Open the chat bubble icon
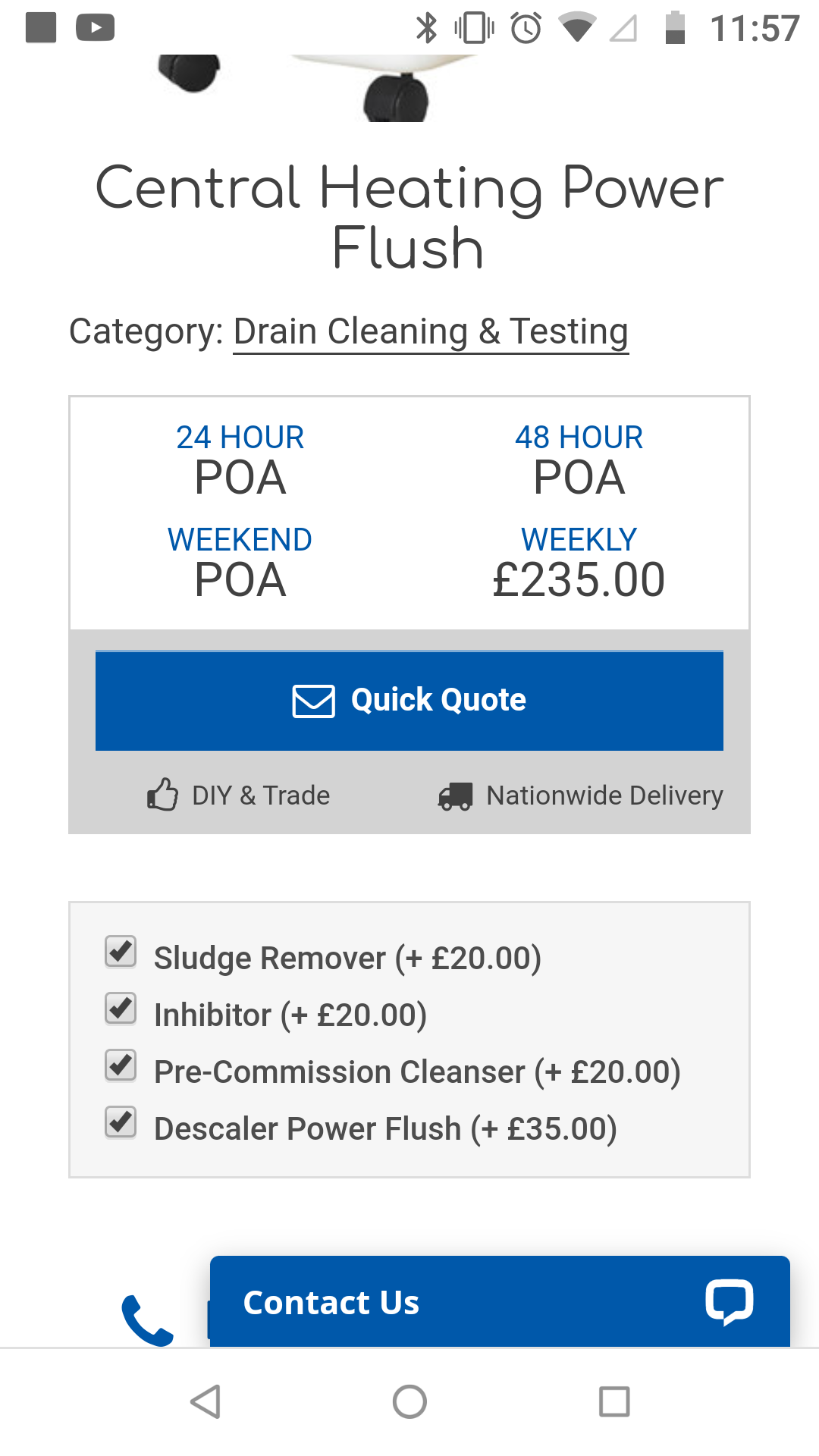The image size is (819, 1456). point(729,1302)
